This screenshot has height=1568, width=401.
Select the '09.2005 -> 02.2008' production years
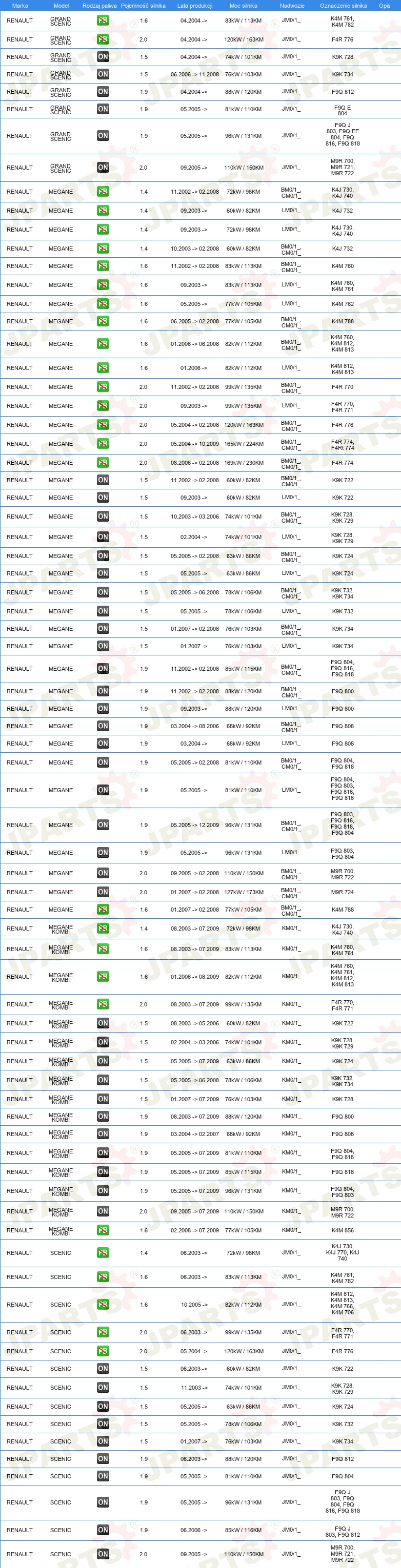[194, 873]
